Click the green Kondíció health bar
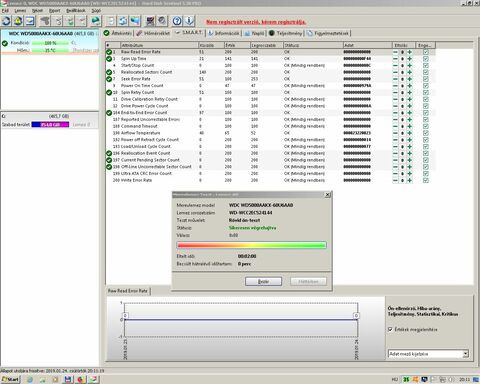This screenshot has width=480, height=384. tap(50, 43)
